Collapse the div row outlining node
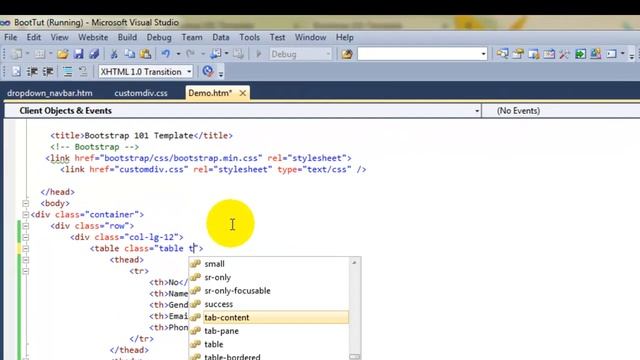 point(26,226)
